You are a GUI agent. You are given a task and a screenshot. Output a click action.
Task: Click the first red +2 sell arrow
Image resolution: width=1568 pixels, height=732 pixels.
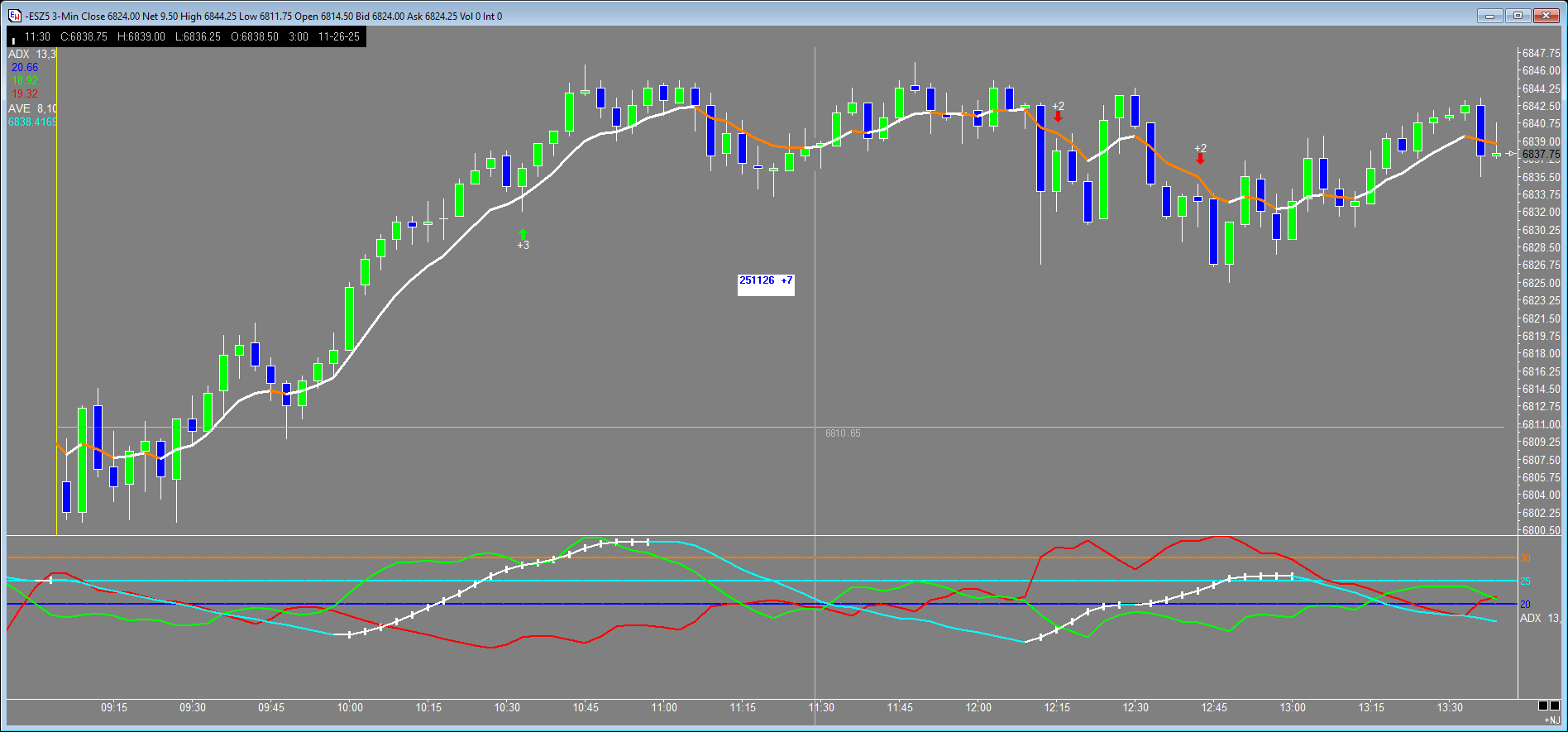(x=1058, y=117)
